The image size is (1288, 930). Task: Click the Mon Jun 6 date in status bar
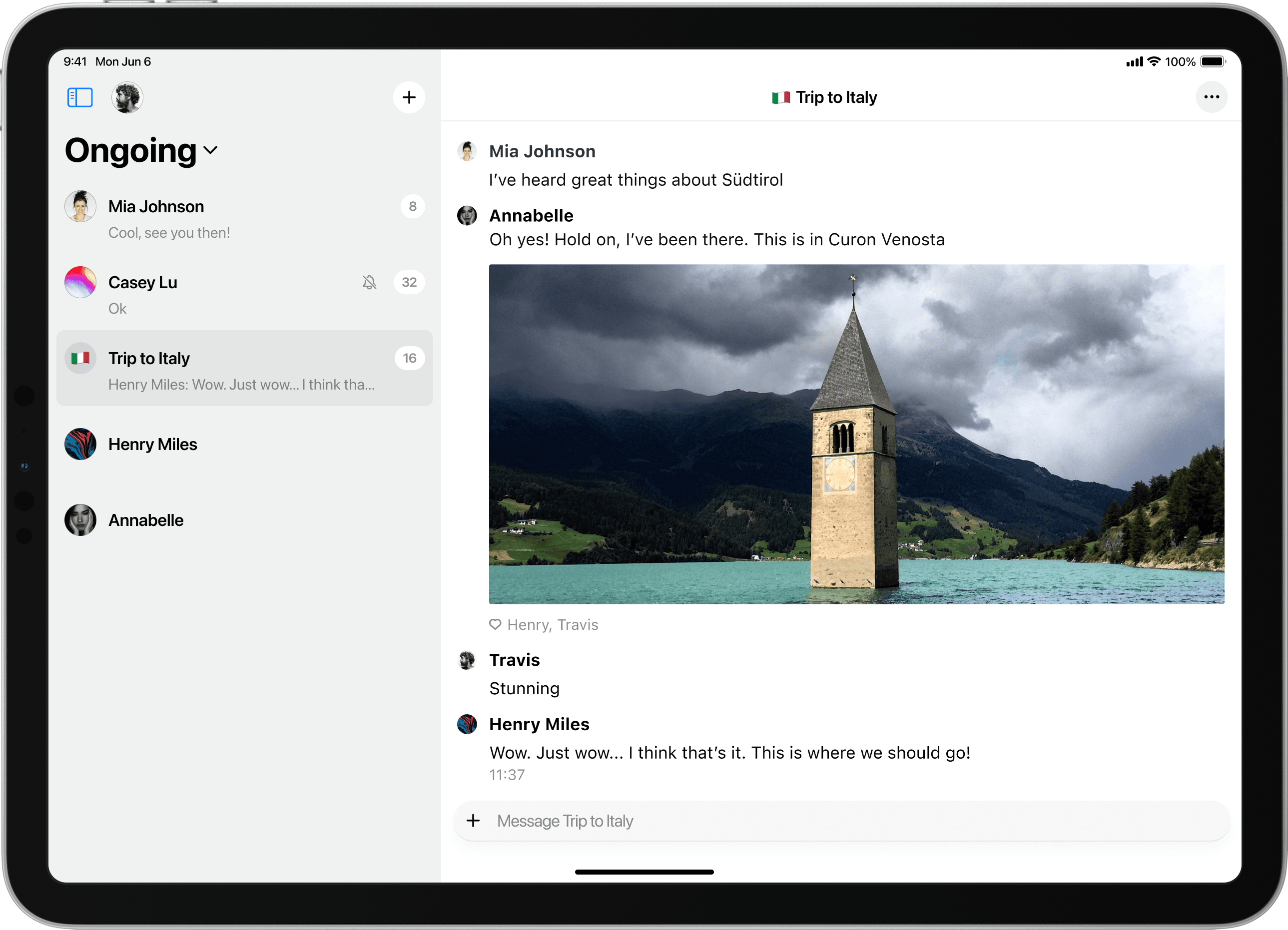(123, 61)
